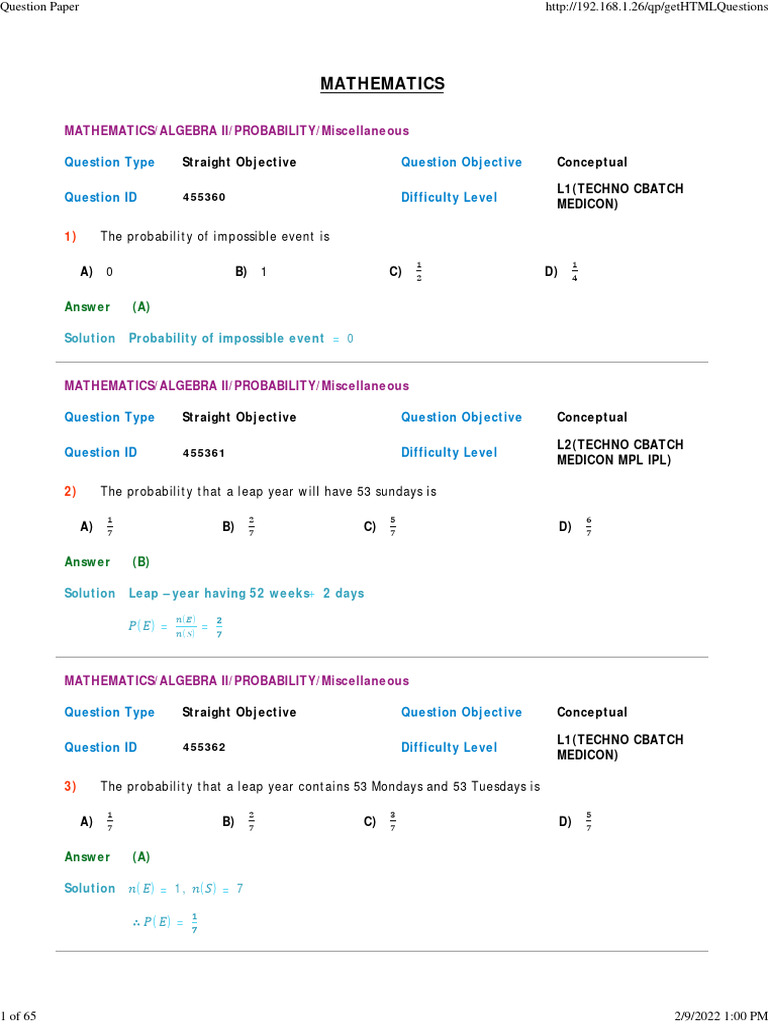Viewport: 768px width, 1024px height.
Task: Choose option C one-half in question 1
Action: (x=419, y=272)
